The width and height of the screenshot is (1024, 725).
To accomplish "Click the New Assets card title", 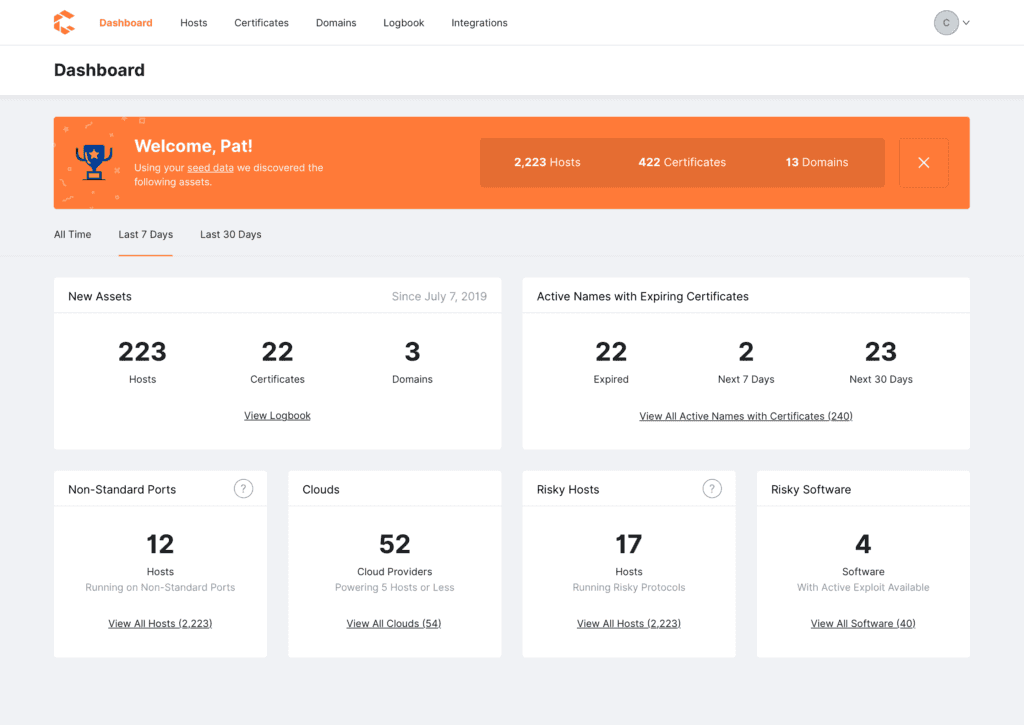I will point(100,297).
